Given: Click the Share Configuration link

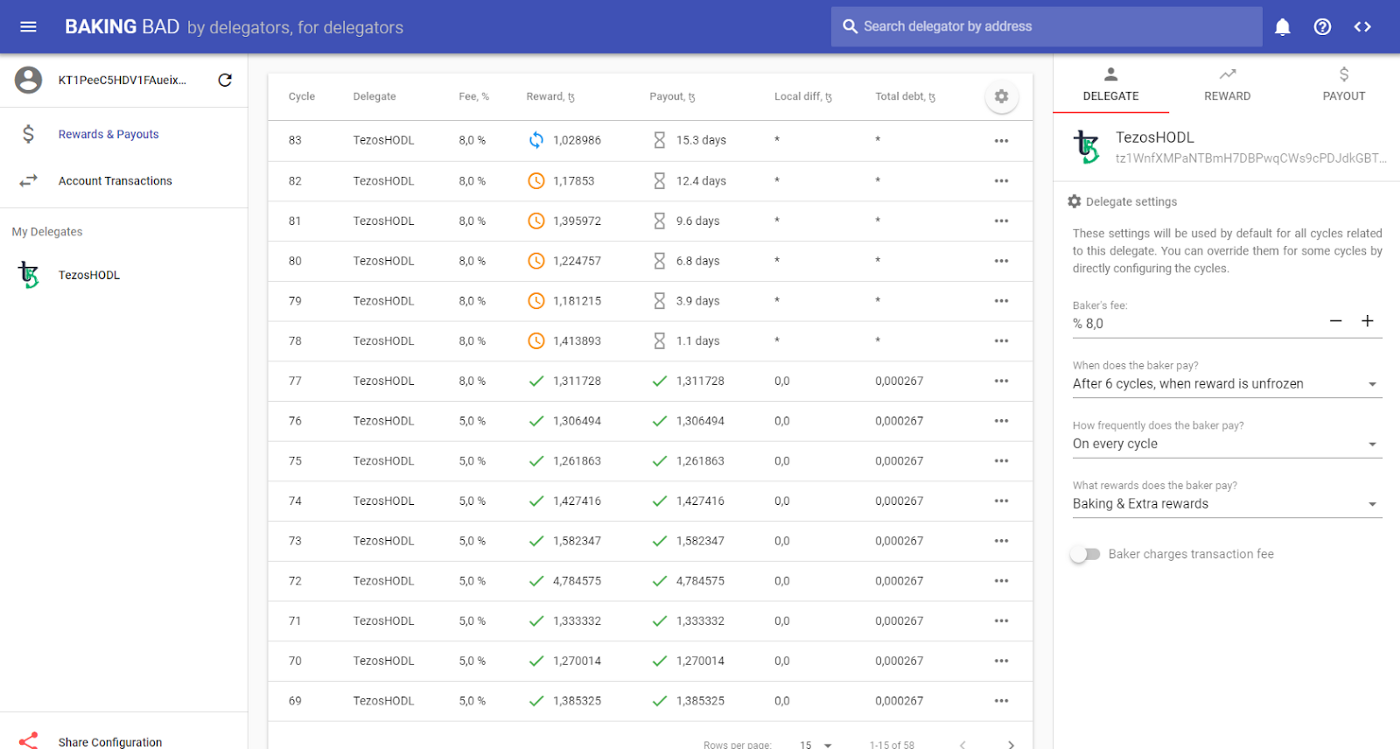Looking at the screenshot, I should (x=110, y=742).
